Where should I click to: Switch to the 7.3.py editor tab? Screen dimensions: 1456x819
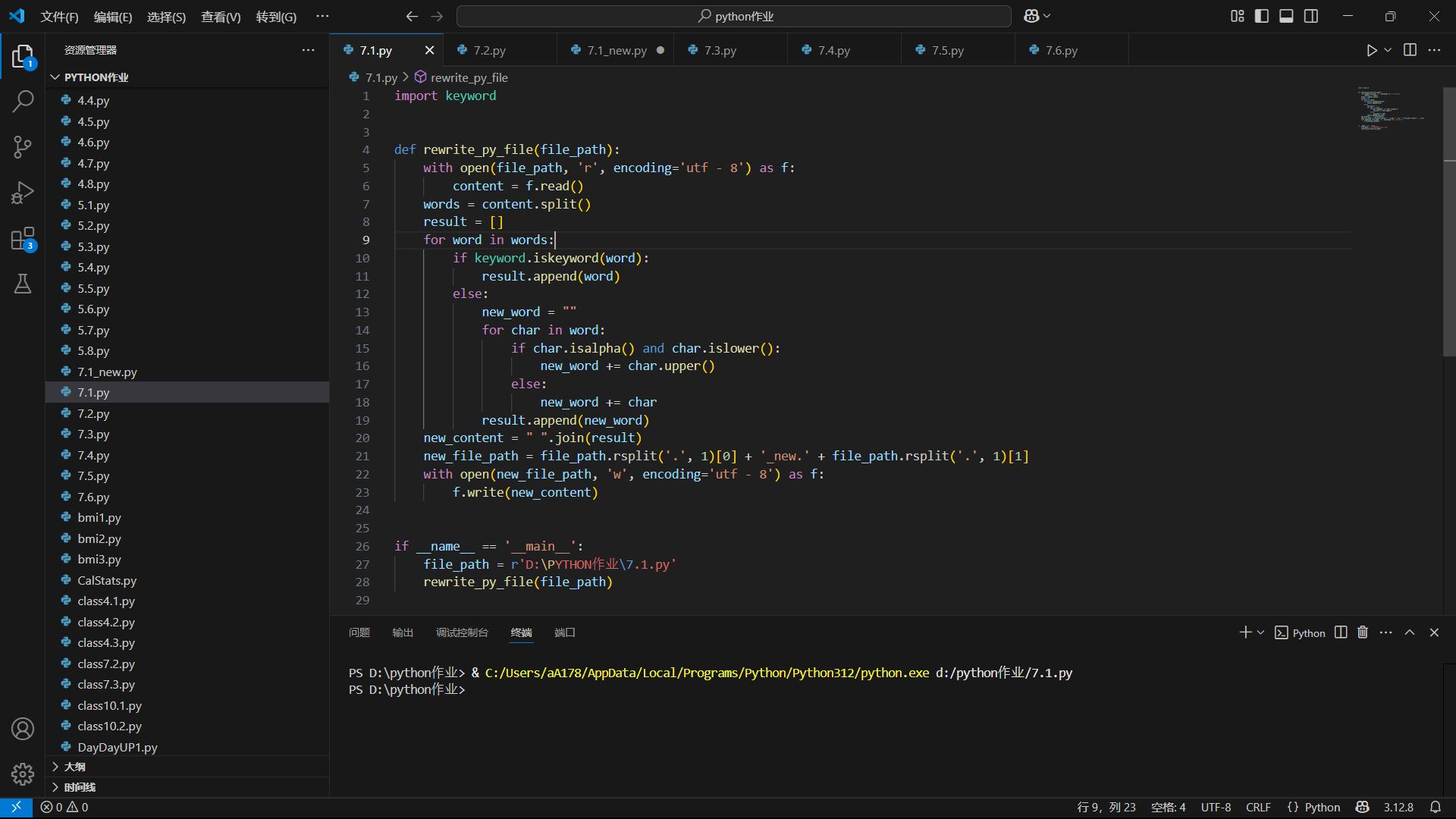pos(720,50)
